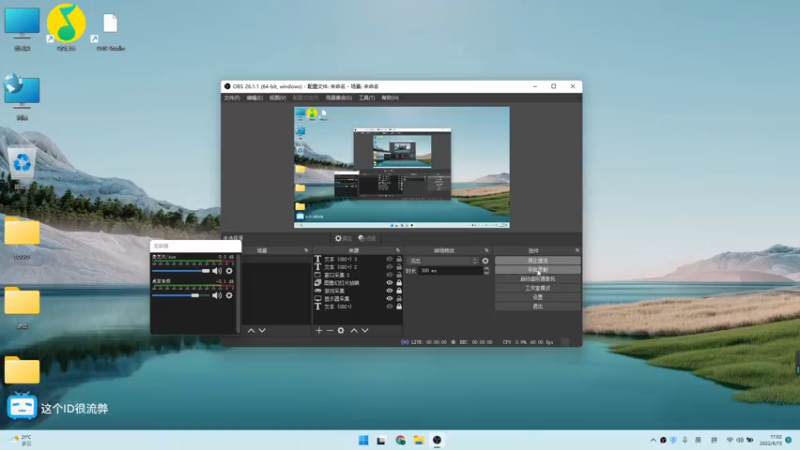The image size is (800, 450).
Task: Remove selected source with minus icon
Action: [330, 331]
